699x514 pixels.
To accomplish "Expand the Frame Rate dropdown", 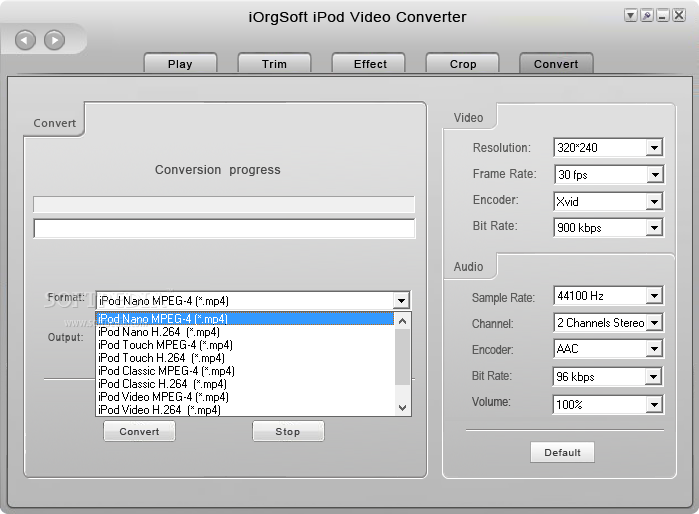I will [655, 174].
